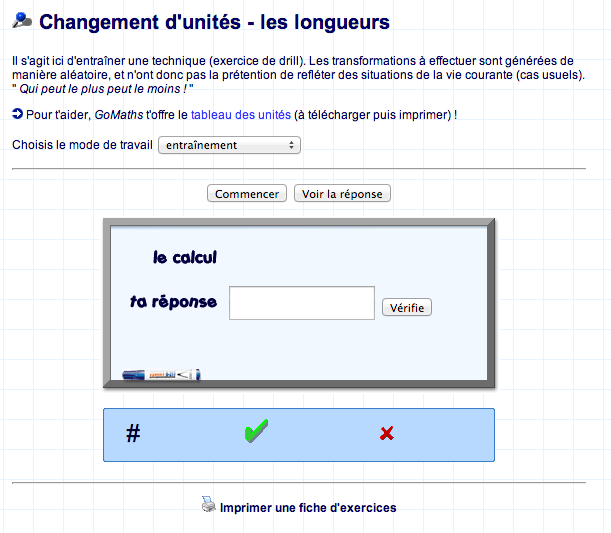Click the "Choisis le mode de travail" label
The image size is (611, 533).
tap(82, 145)
